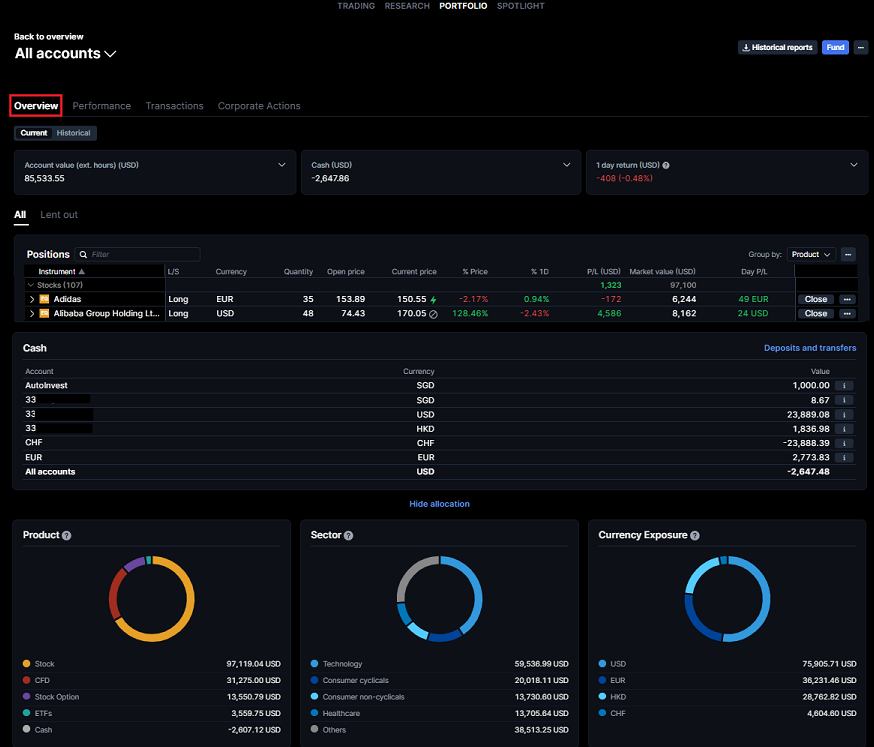874x747 pixels.
Task: Open the Performance tab
Action: pyautogui.click(x=102, y=106)
